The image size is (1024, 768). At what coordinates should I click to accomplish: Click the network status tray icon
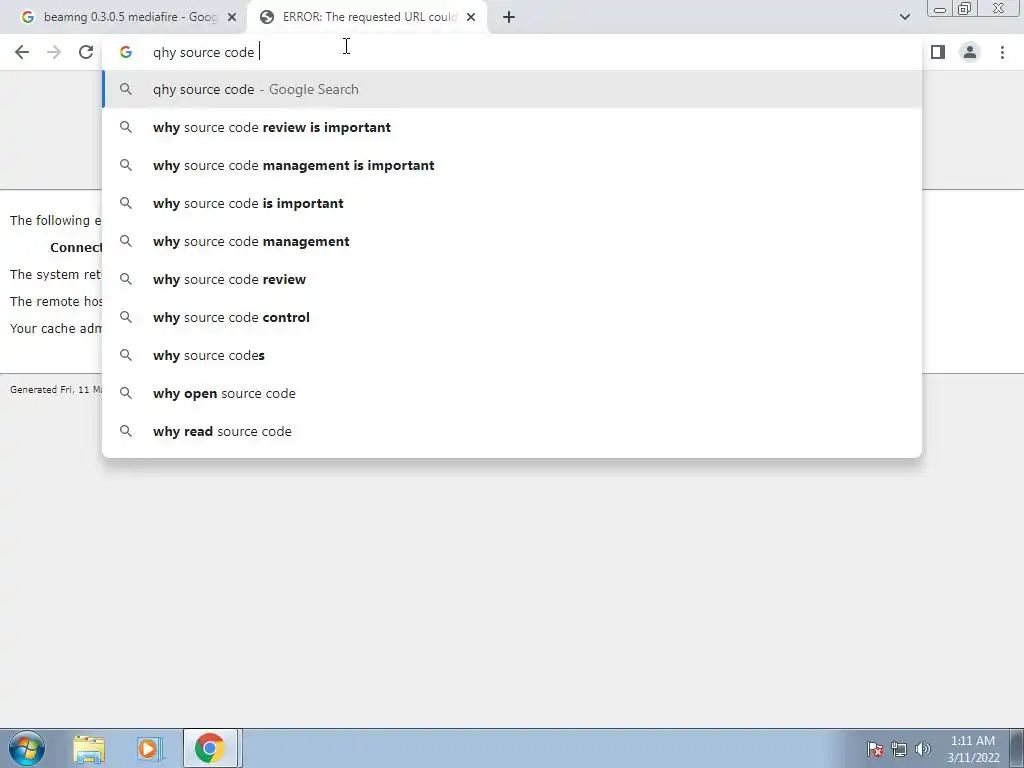tap(899, 749)
